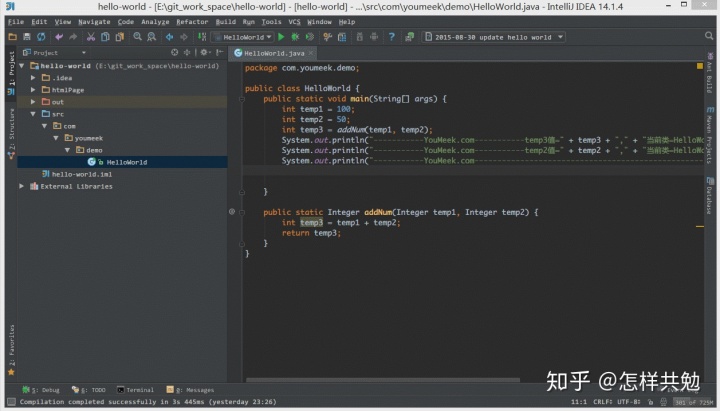The height and width of the screenshot is (411, 720).
Task: Open the Refactor menu
Action: [192, 22]
